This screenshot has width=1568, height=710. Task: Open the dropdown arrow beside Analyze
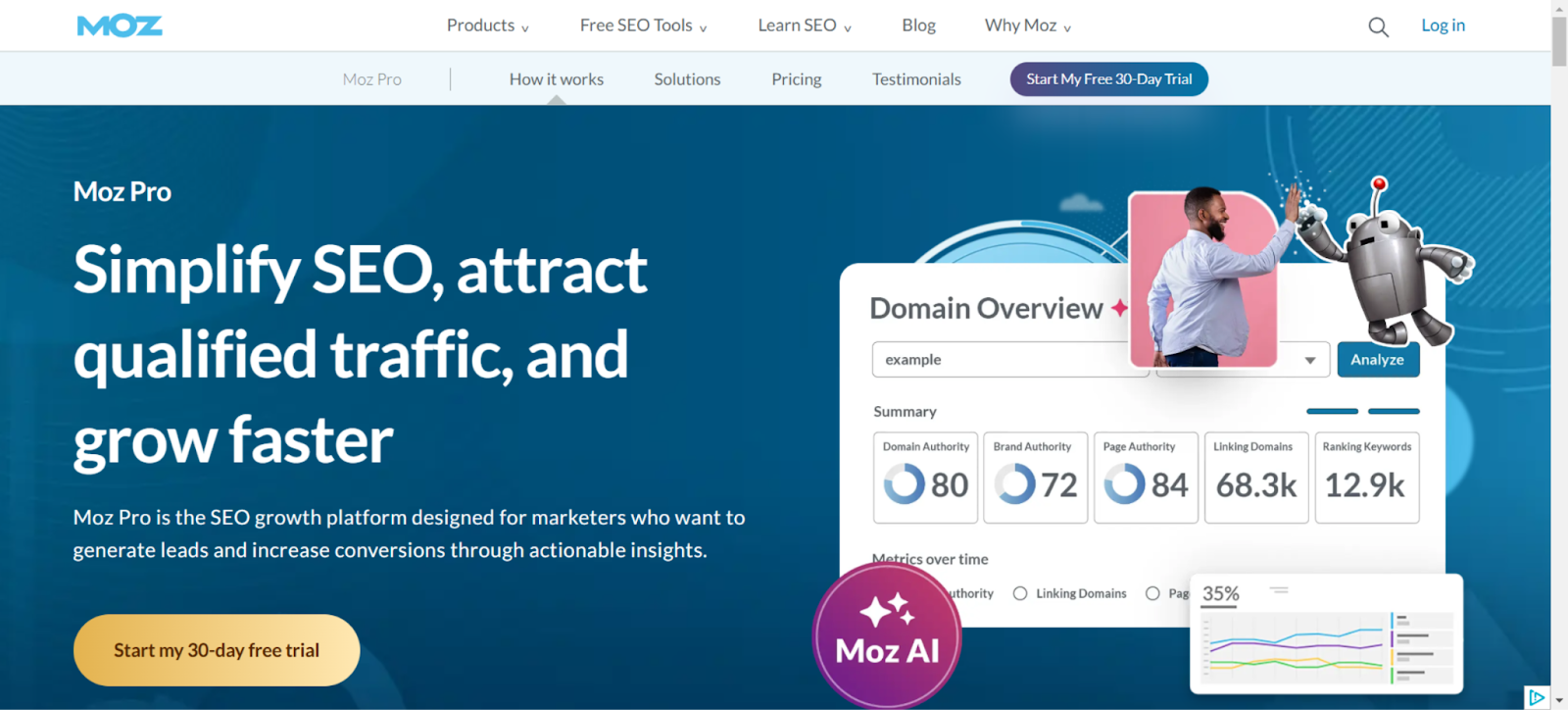pyautogui.click(x=1309, y=360)
